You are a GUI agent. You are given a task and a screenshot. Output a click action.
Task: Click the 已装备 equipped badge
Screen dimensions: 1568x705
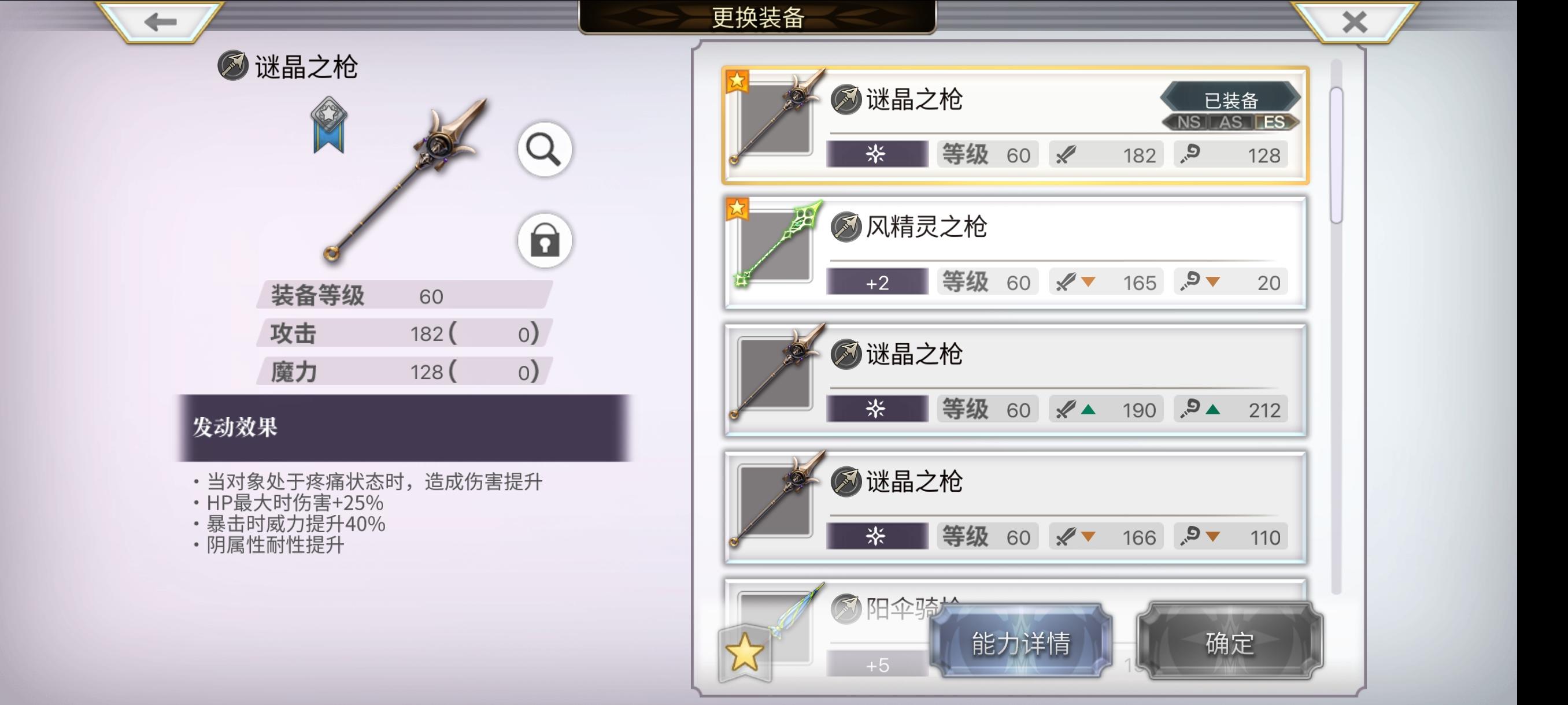coord(1230,99)
